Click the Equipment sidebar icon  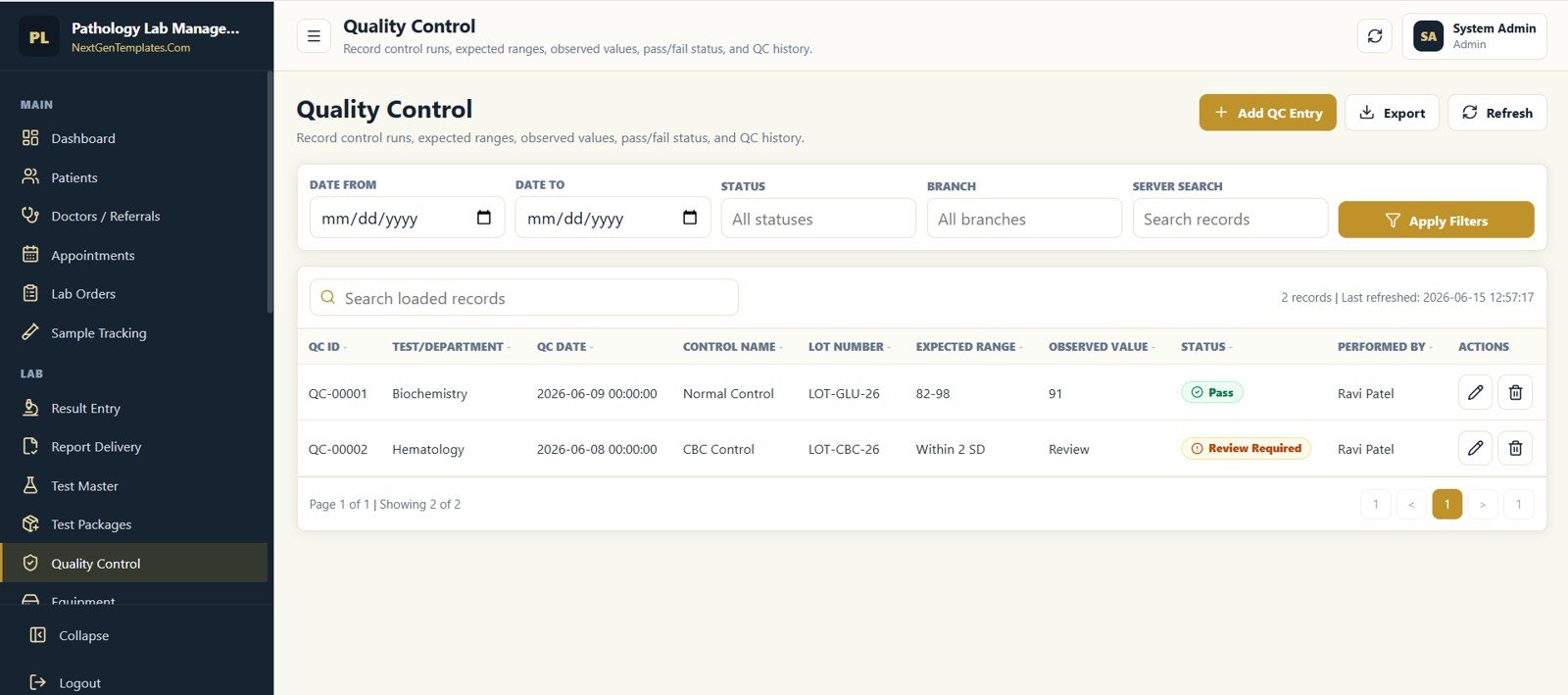[30, 599]
